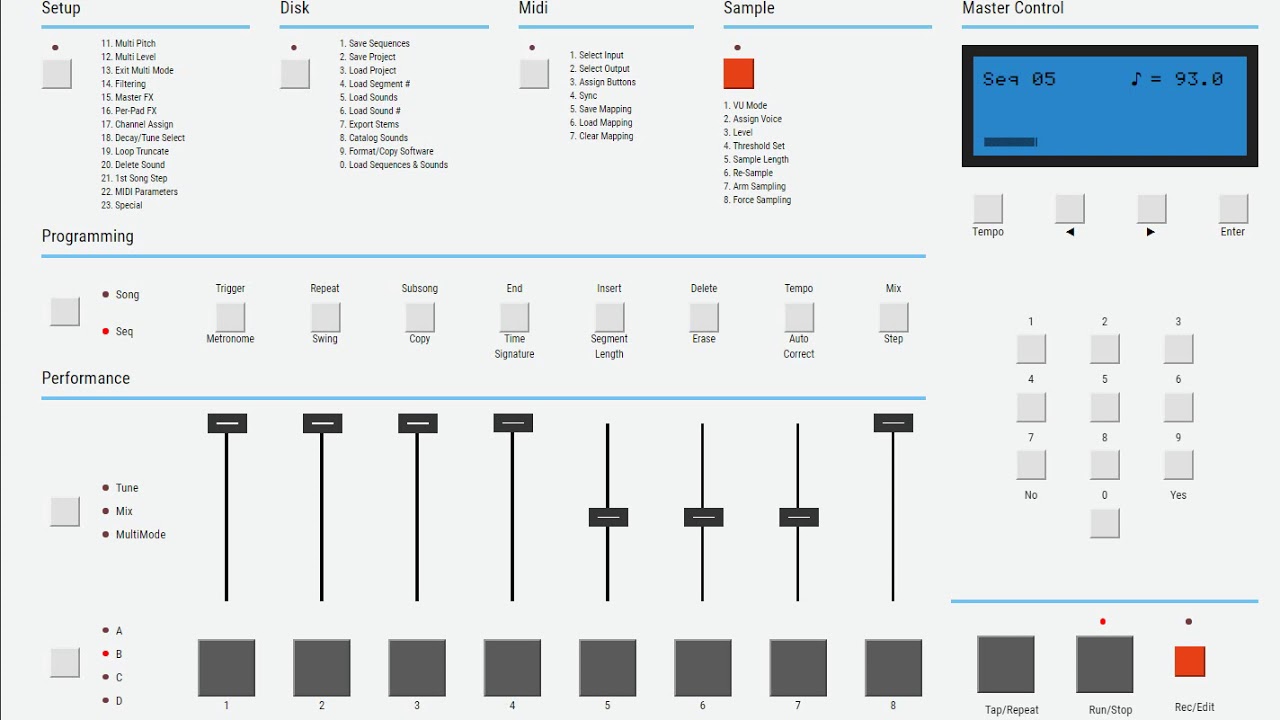Click '7. Arm Sampling' in Sample list
The image size is (1280, 720).
pyautogui.click(x=755, y=186)
